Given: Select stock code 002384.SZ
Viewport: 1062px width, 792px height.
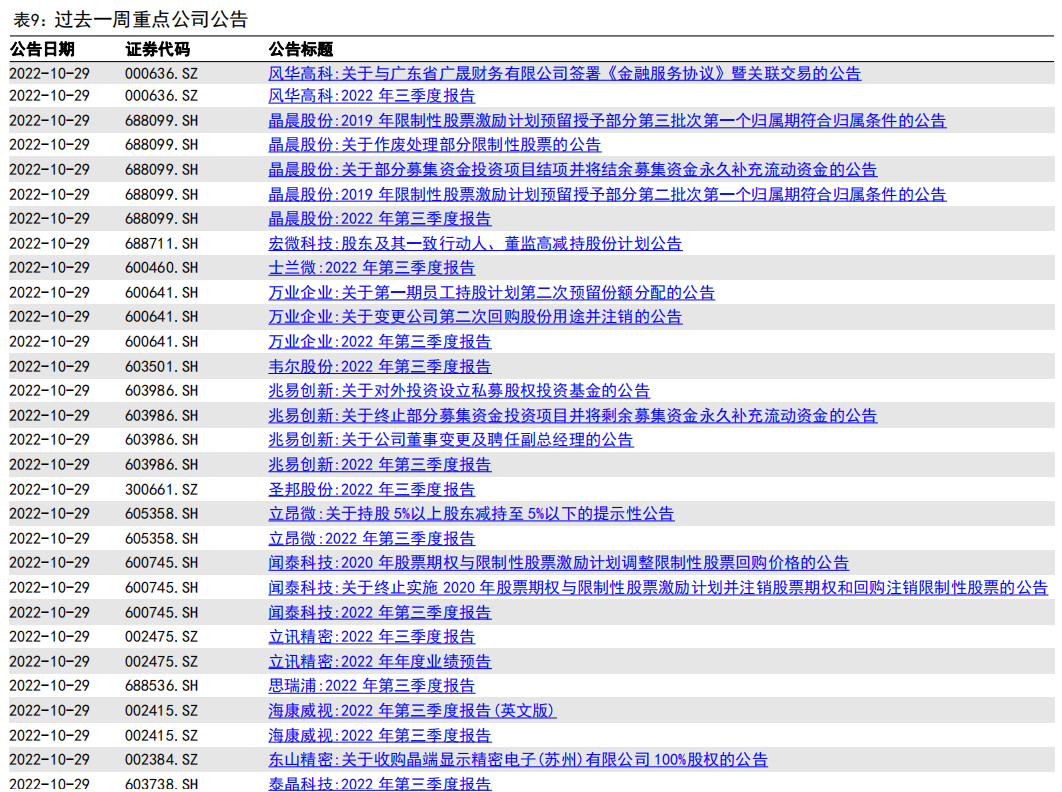Looking at the screenshot, I should pos(161,760).
